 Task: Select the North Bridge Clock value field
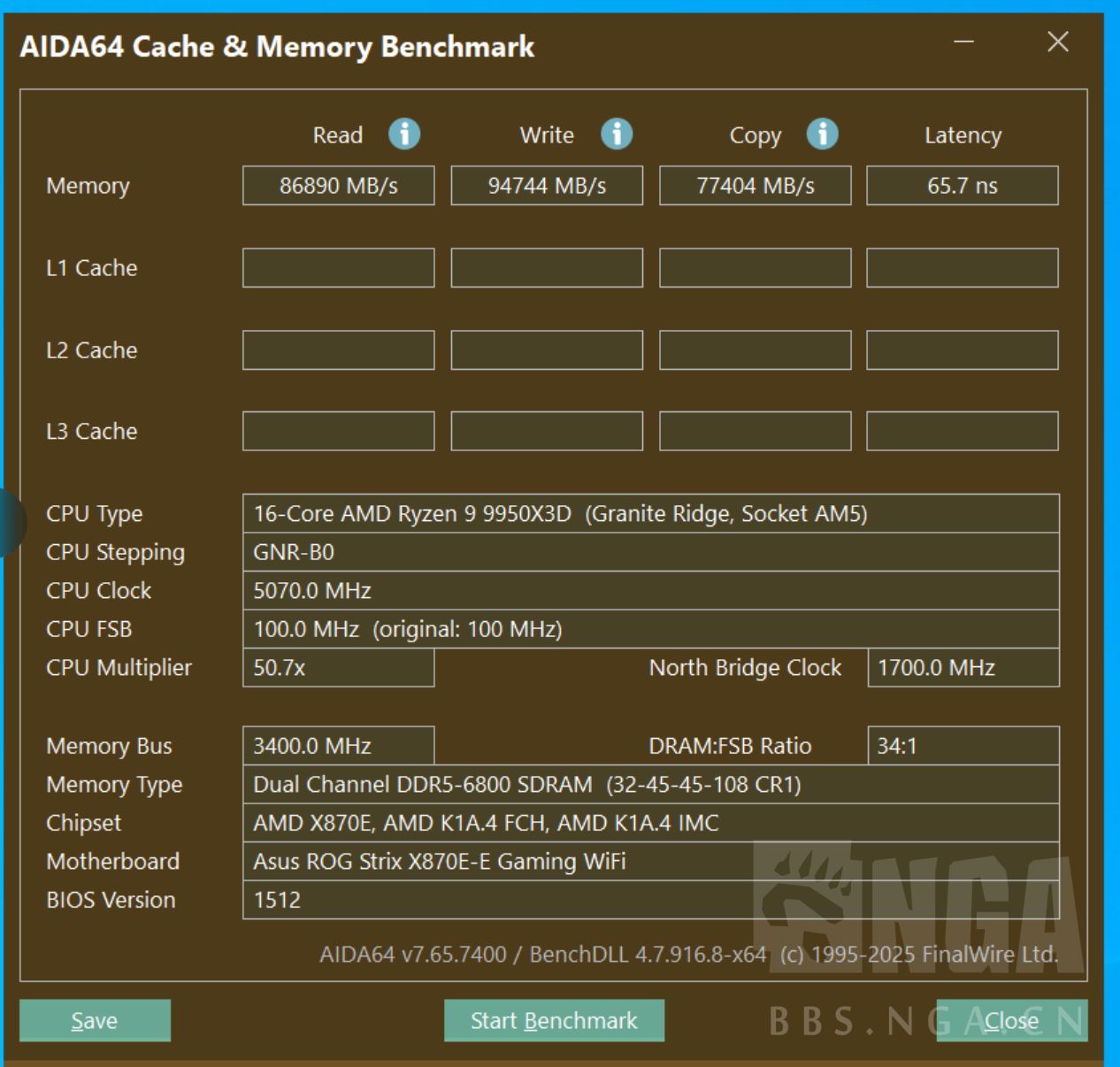tap(963, 668)
